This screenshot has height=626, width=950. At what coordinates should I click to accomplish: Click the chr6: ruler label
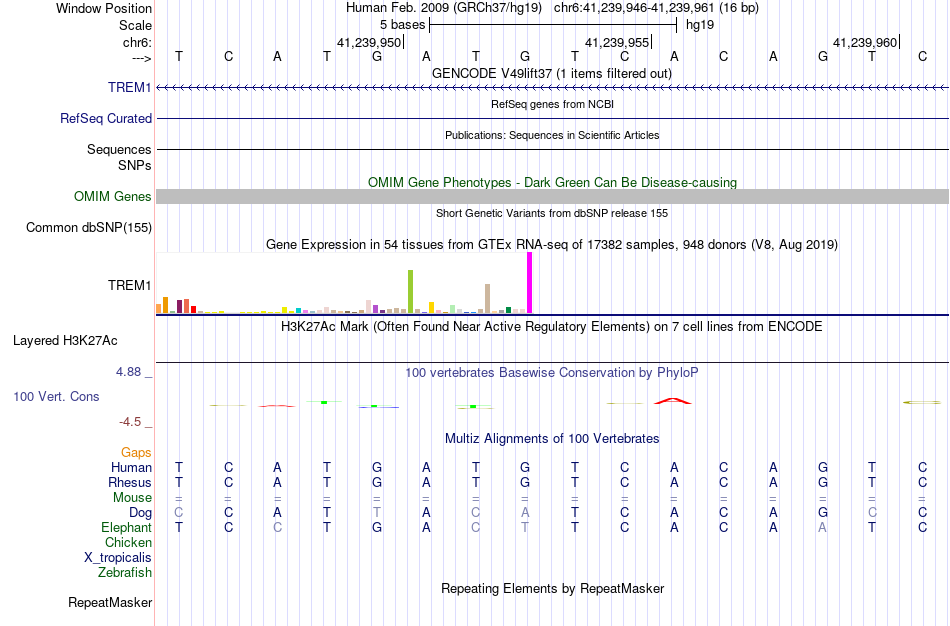click(138, 42)
